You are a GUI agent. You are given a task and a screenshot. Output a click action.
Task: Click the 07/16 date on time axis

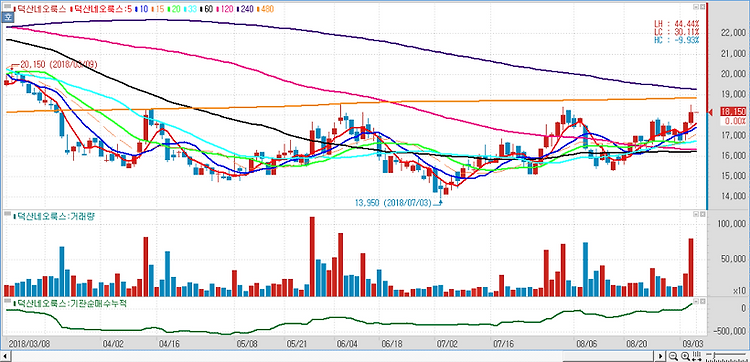click(504, 344)
